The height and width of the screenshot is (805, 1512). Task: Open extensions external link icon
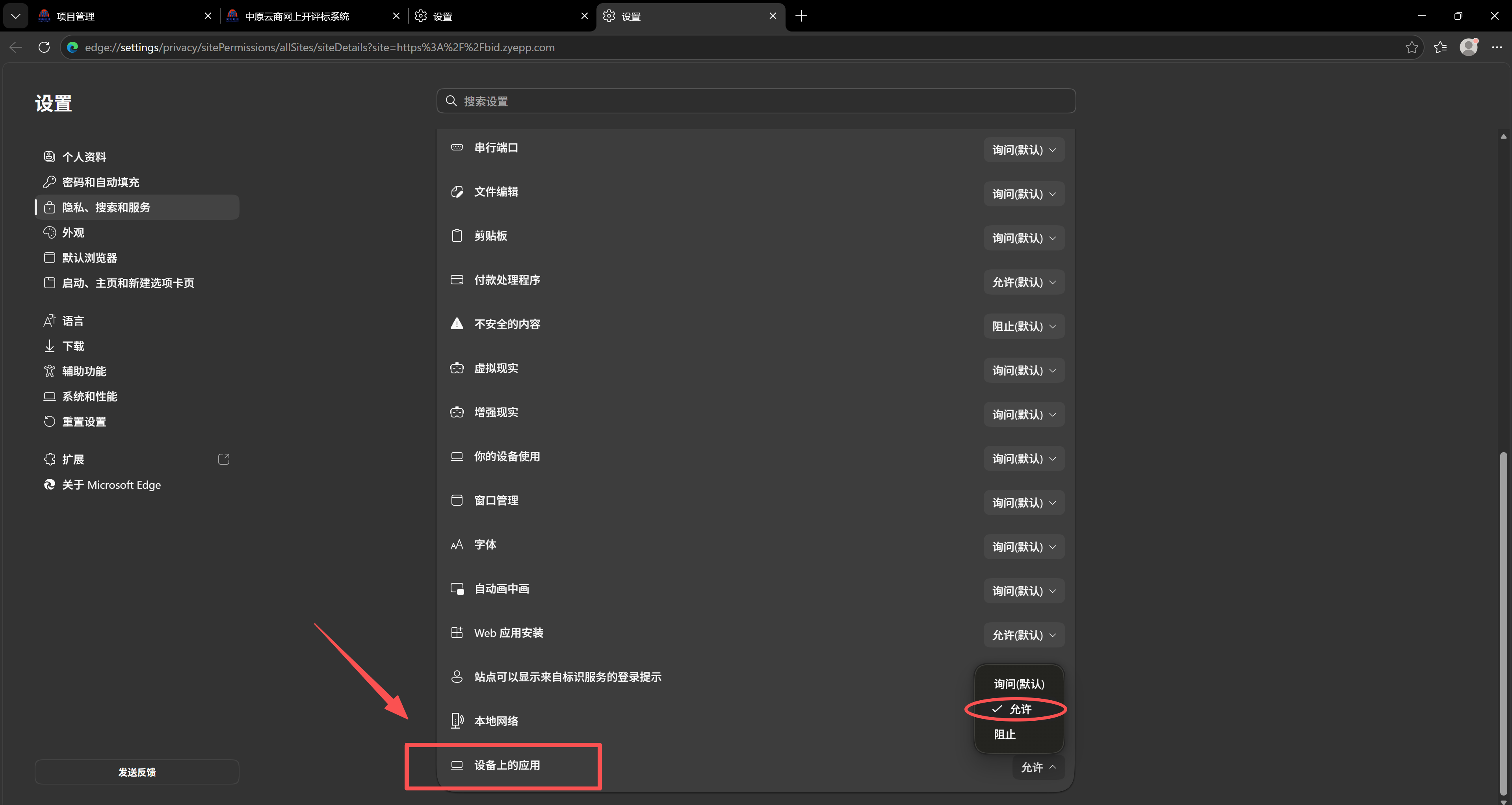[x=224, y=459]
